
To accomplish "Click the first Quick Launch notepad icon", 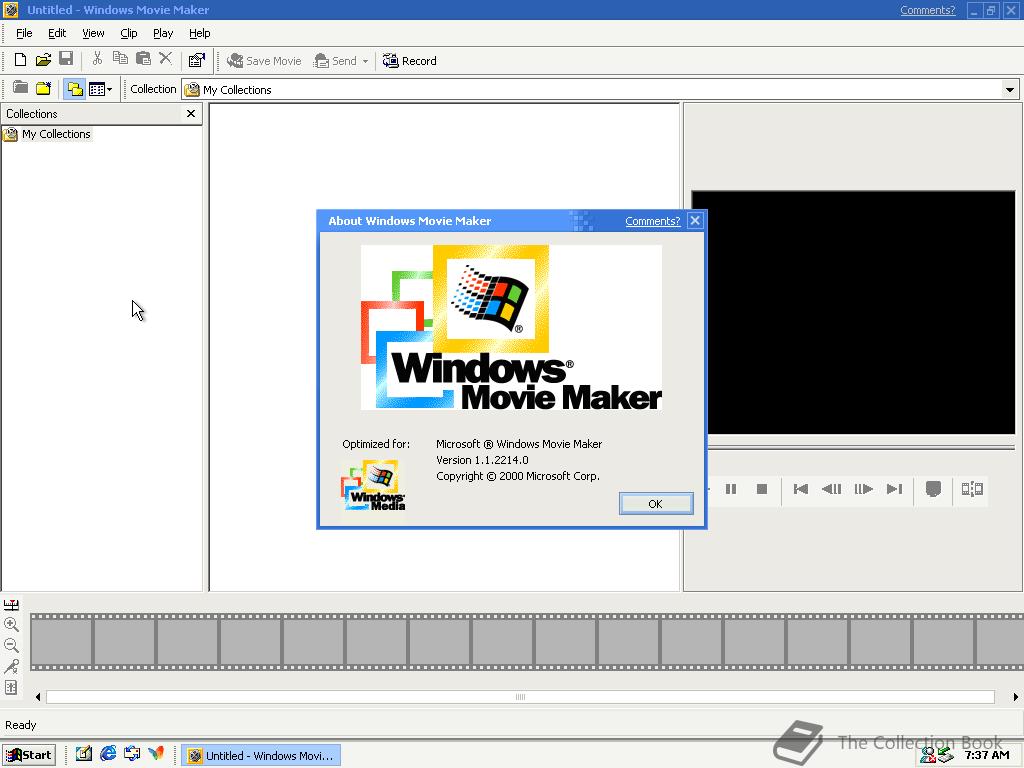I will pyautogui.click(x=84, y=754).
